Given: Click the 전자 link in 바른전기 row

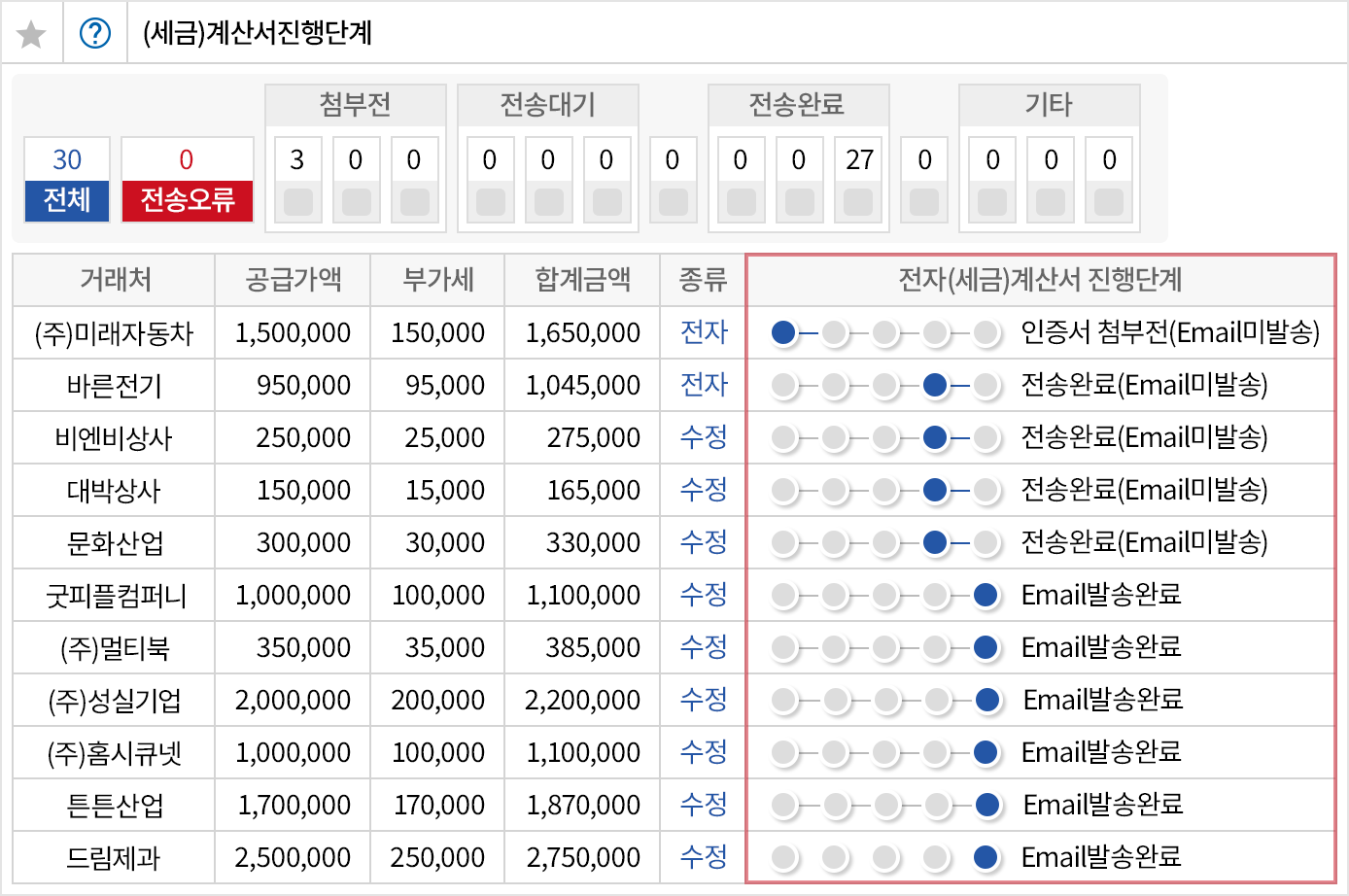Looking at the screenshot, I should coord(704,385).
